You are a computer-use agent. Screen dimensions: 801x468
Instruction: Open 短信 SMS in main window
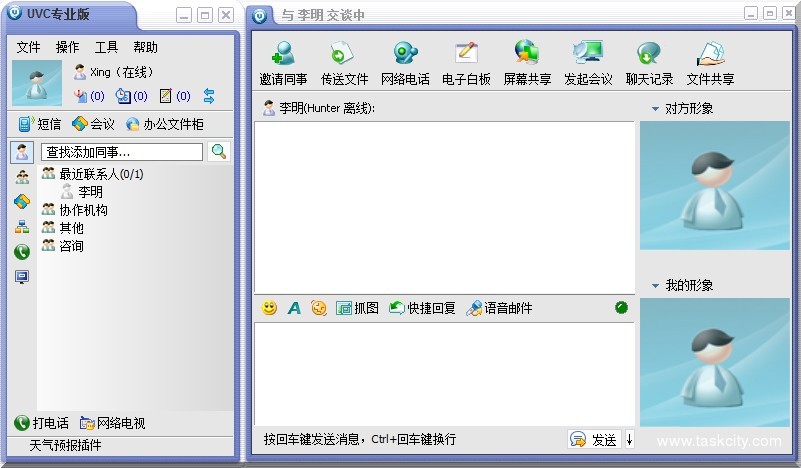click(x=39, y=124)
